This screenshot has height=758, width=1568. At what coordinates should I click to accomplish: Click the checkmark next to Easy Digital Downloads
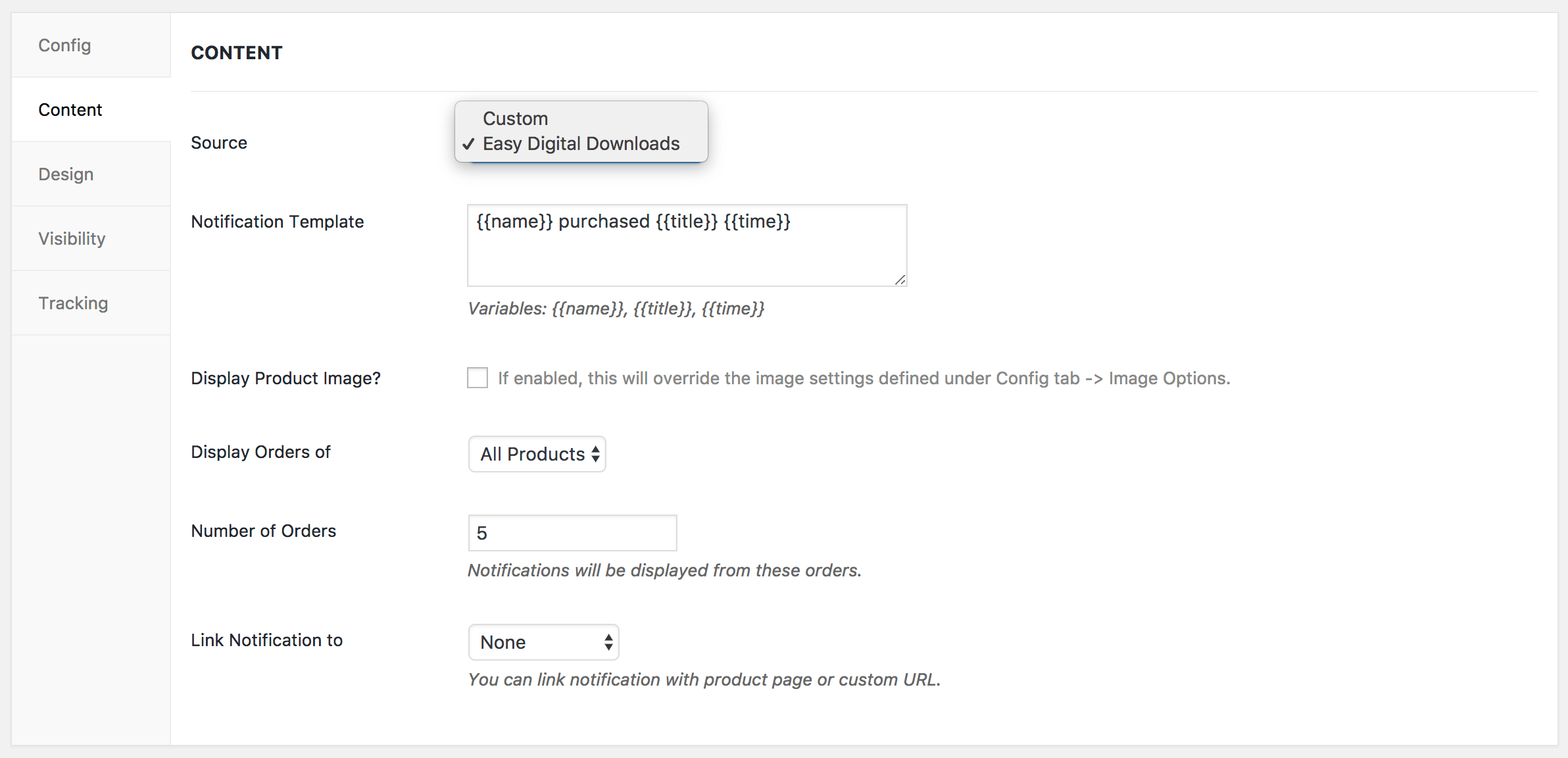pos(468,144)
